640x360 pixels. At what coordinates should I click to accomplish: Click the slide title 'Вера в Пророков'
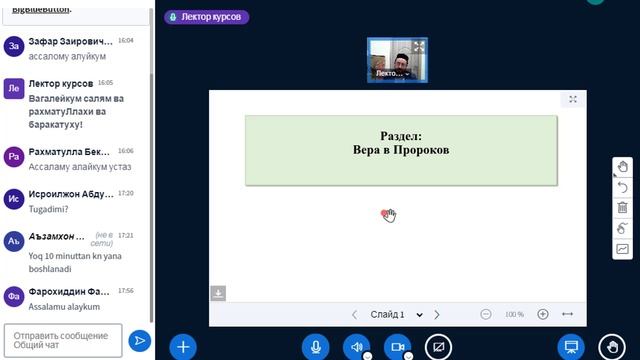point(401,150)
